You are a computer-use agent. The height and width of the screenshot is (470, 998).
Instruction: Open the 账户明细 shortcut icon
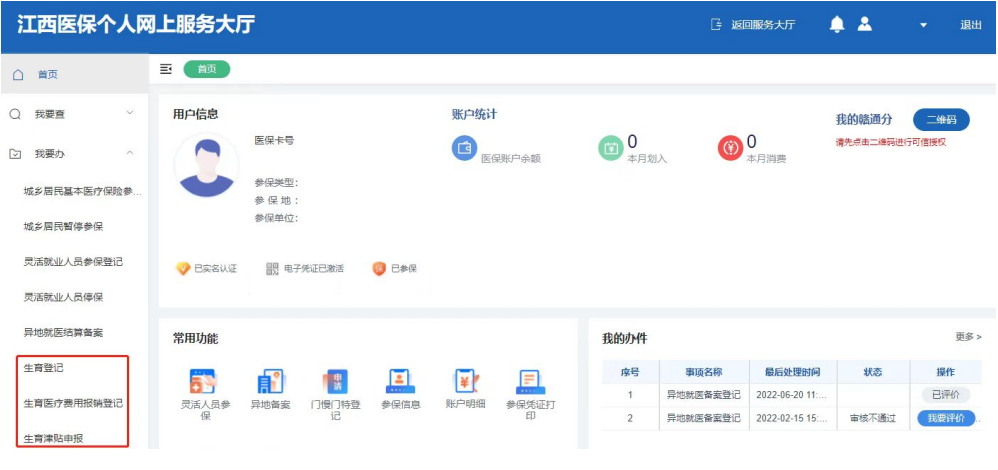pos(465,382)
